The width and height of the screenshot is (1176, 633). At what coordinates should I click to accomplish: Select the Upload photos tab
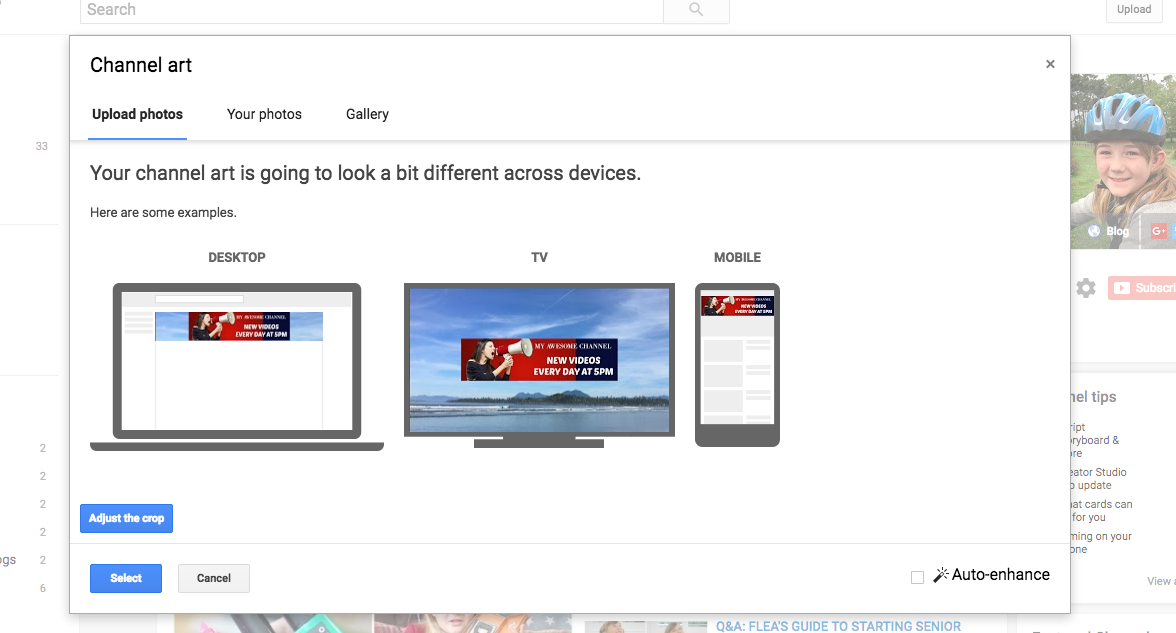[x=137, y=114]
